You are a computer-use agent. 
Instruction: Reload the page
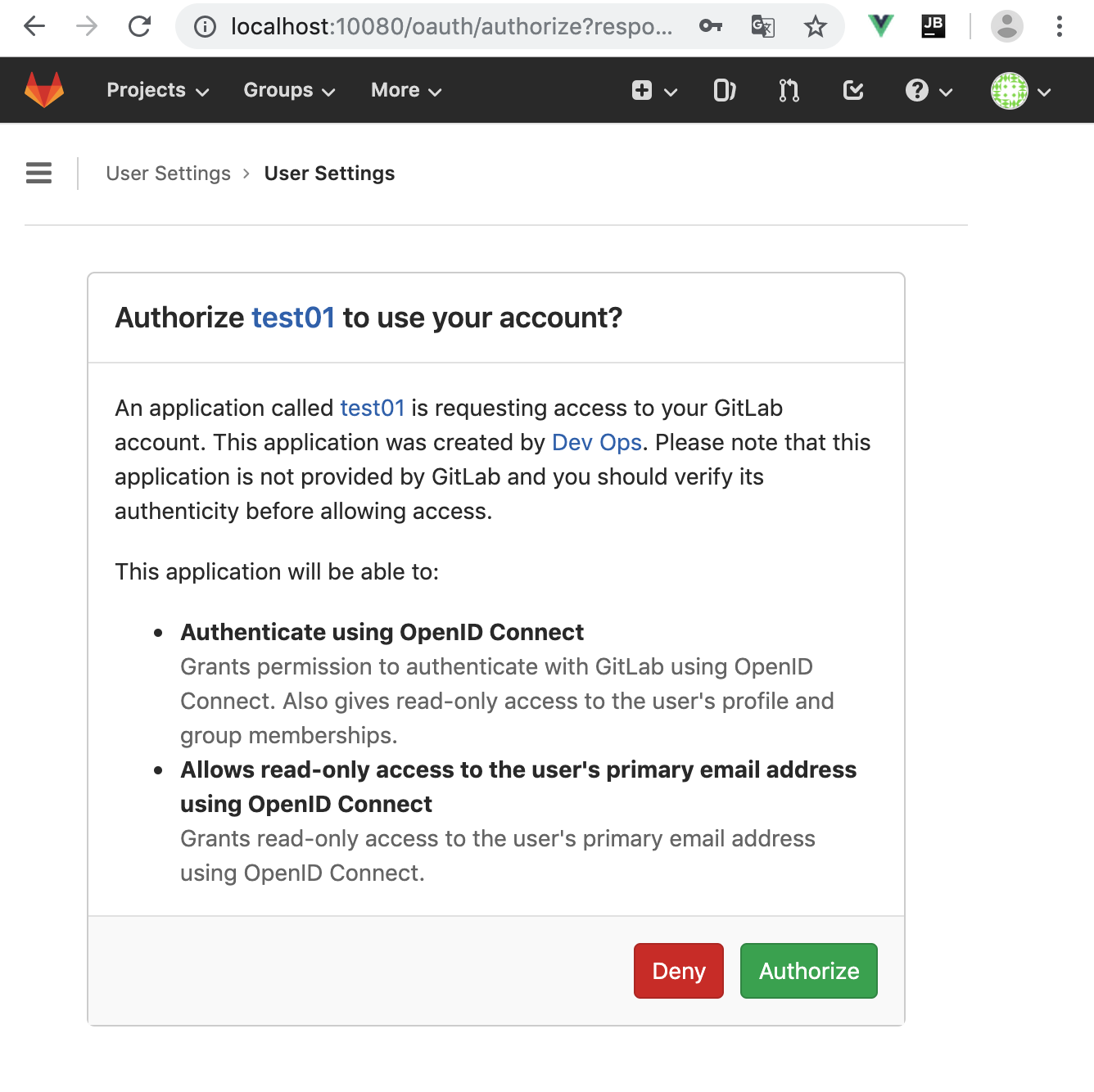click(x=140, y=27)
